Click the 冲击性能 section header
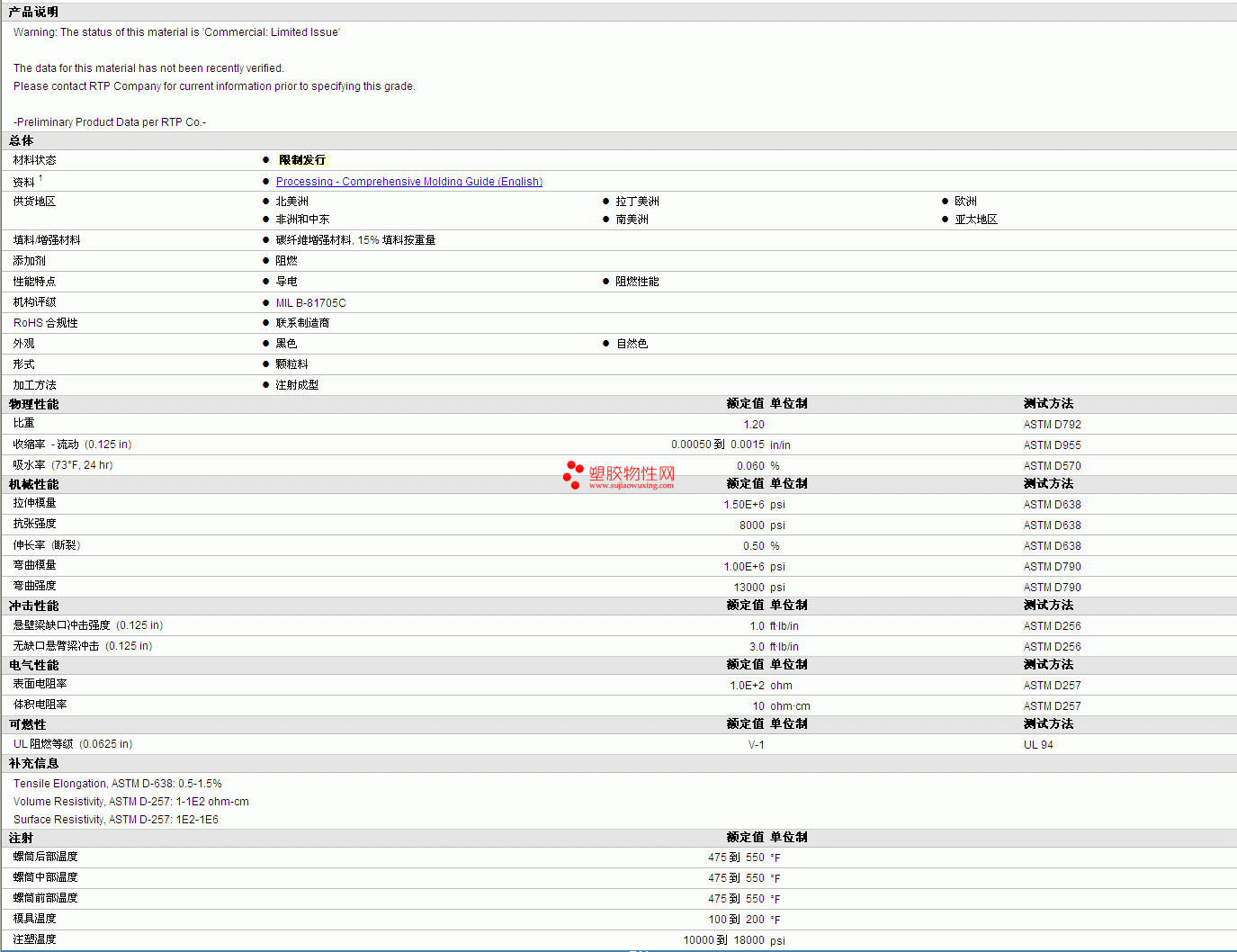 pos(34,606)
